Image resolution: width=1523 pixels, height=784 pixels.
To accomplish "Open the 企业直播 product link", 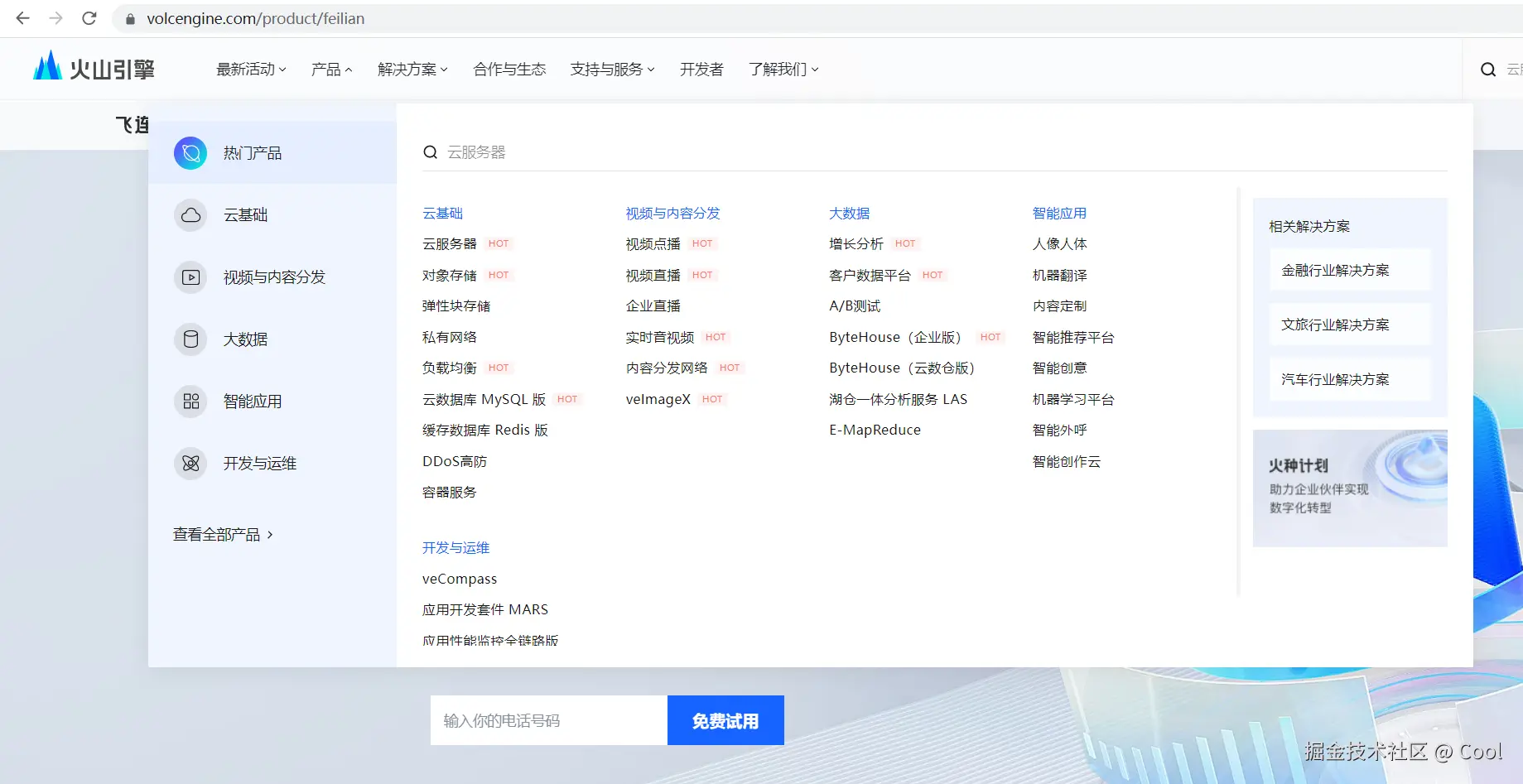I will click(653, 305).
